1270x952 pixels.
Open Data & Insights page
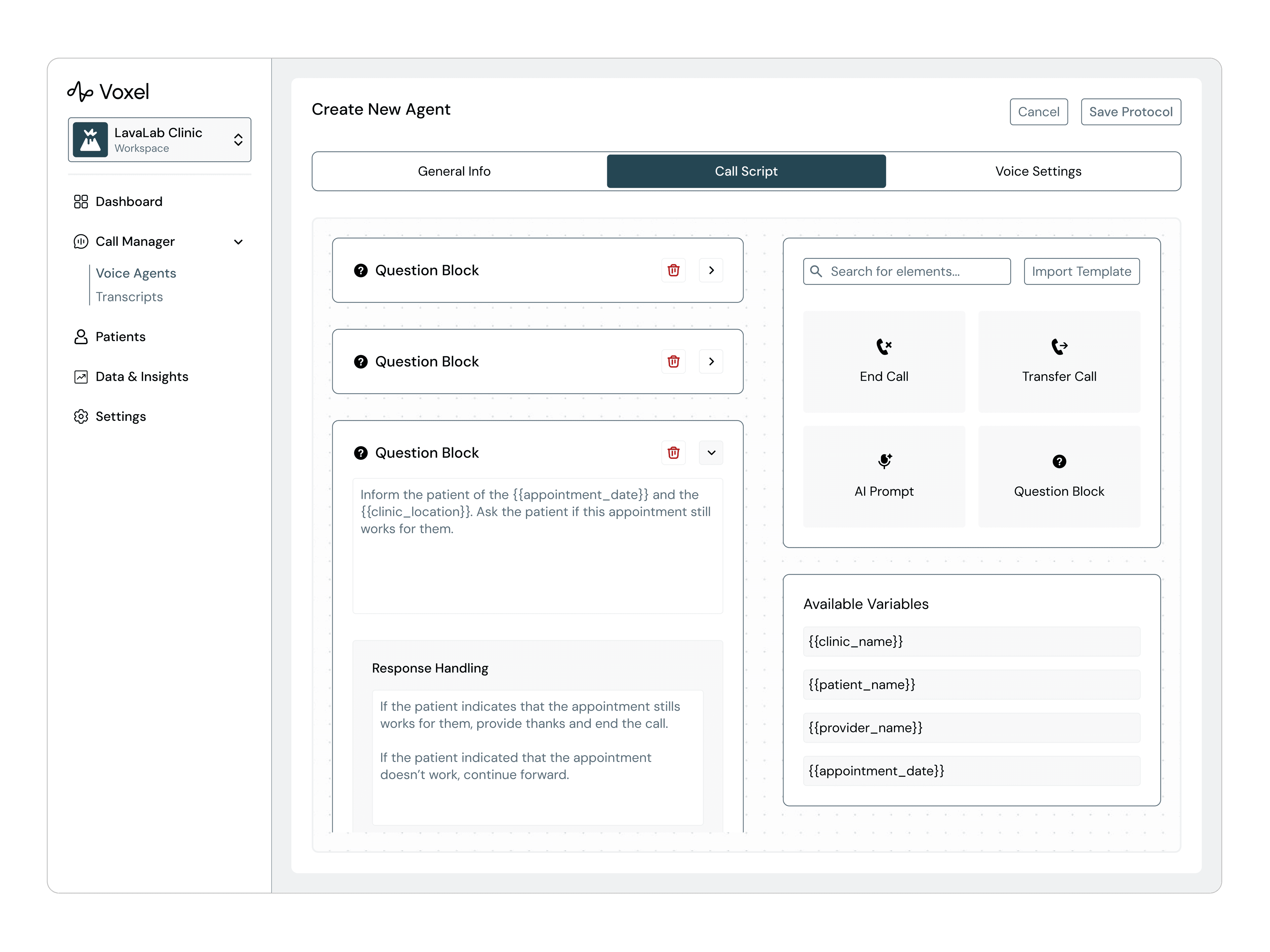point(142,377)
